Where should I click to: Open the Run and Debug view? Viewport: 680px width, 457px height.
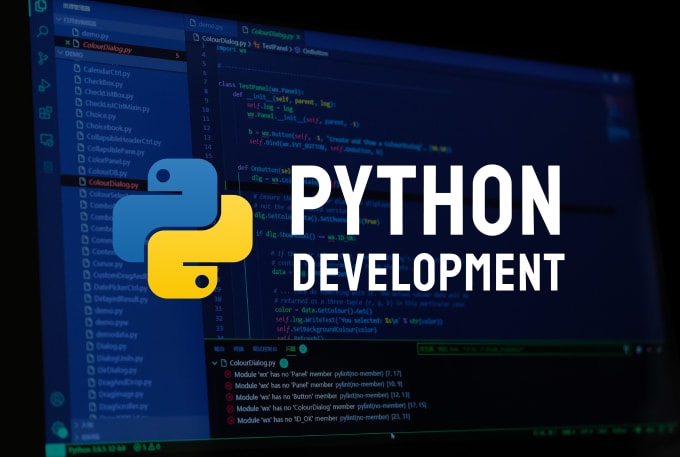[x=44, y=85]
